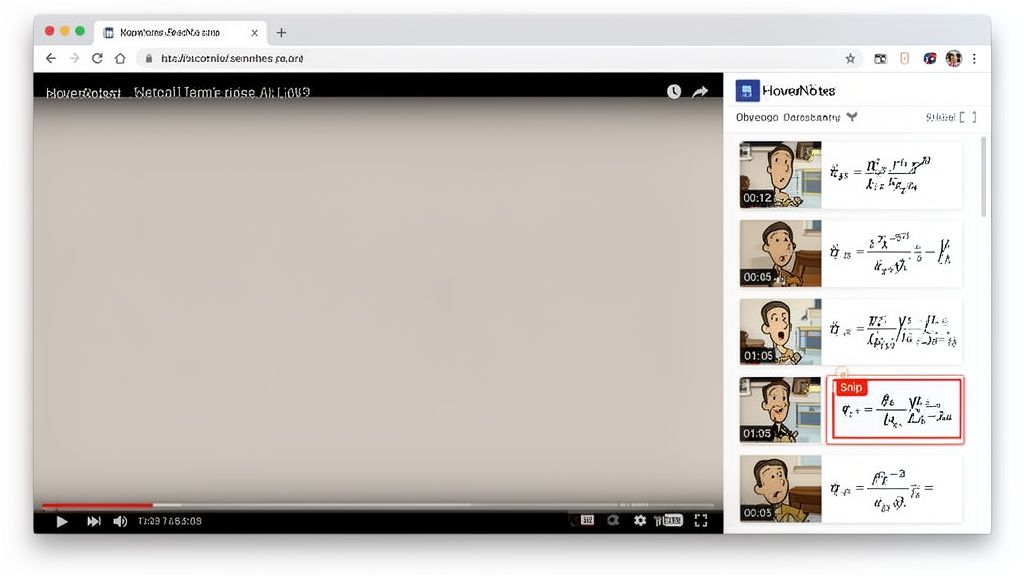The width and height of the screenshot is (1024, 576).
Task: Open a new browser tab
Action: coord(281,33)
